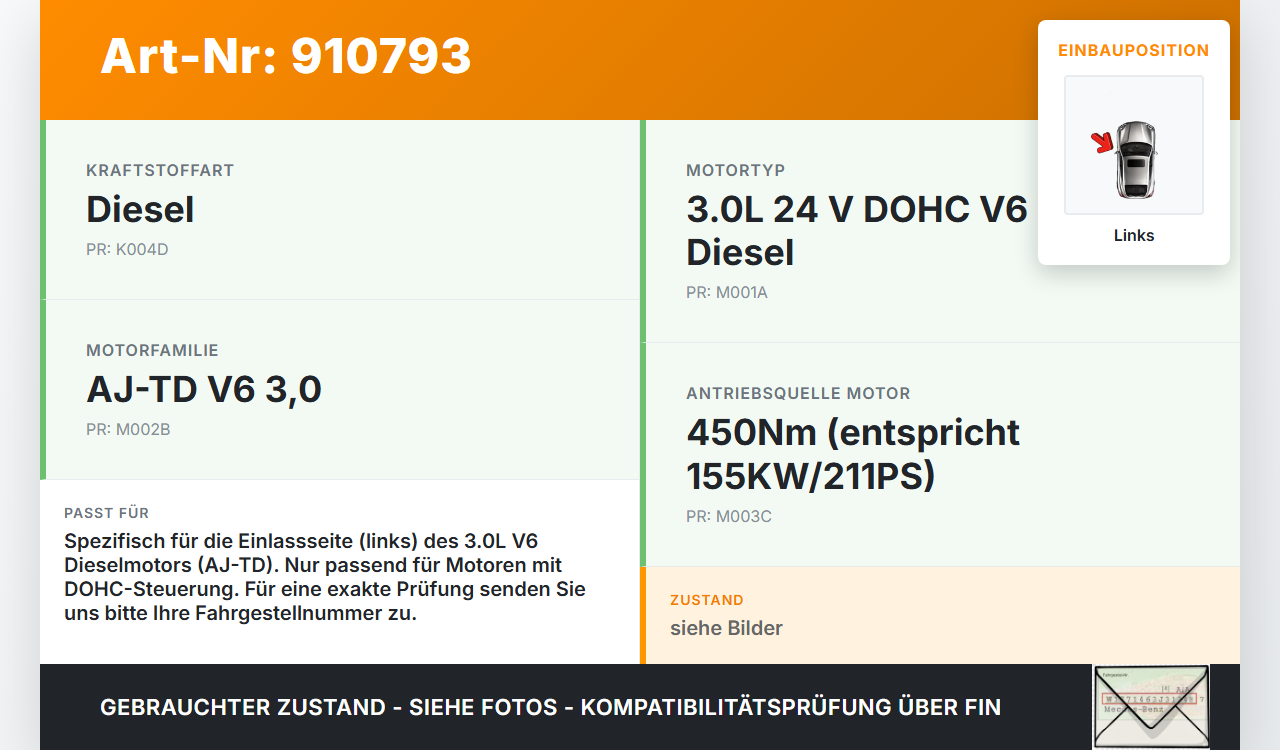Select the MOTORTYP label
1280x750 pixels.
tap(736, 170)
